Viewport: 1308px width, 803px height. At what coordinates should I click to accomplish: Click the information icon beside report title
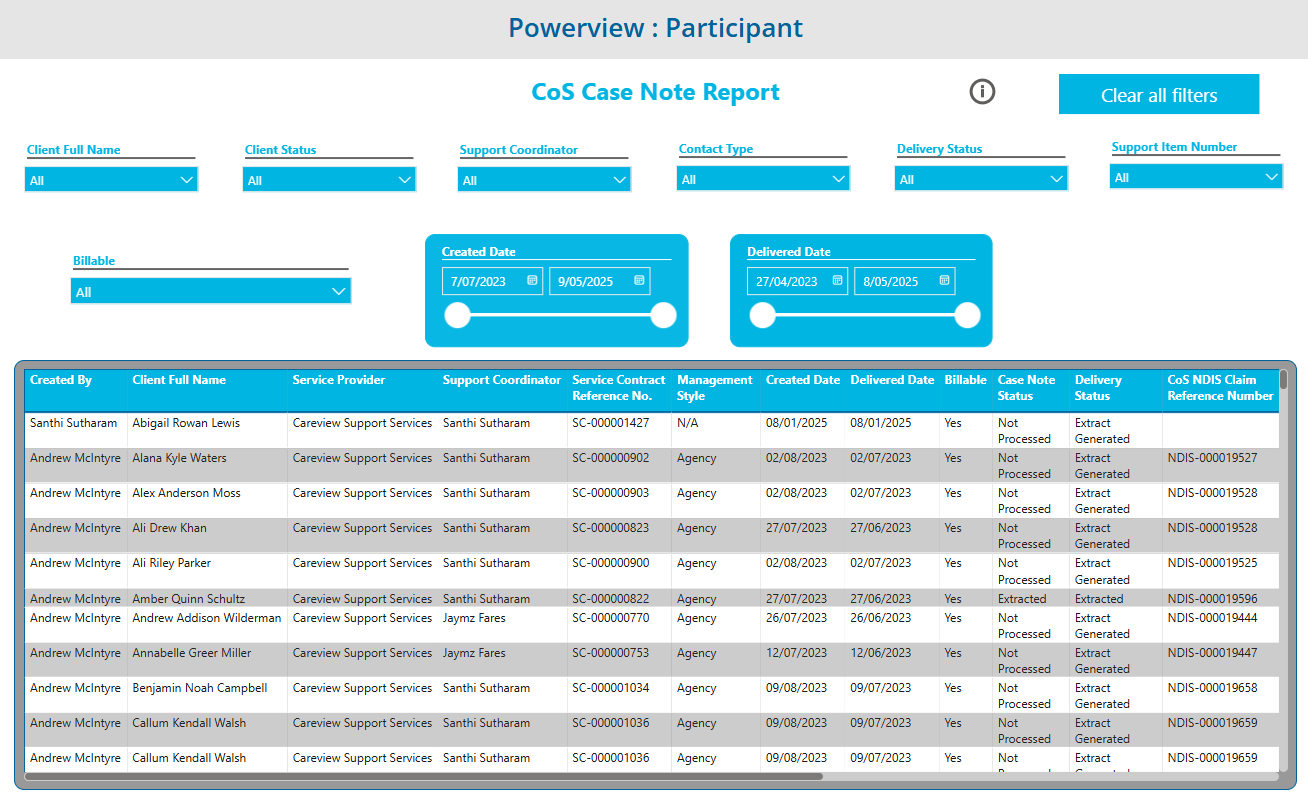pos(982,92)
